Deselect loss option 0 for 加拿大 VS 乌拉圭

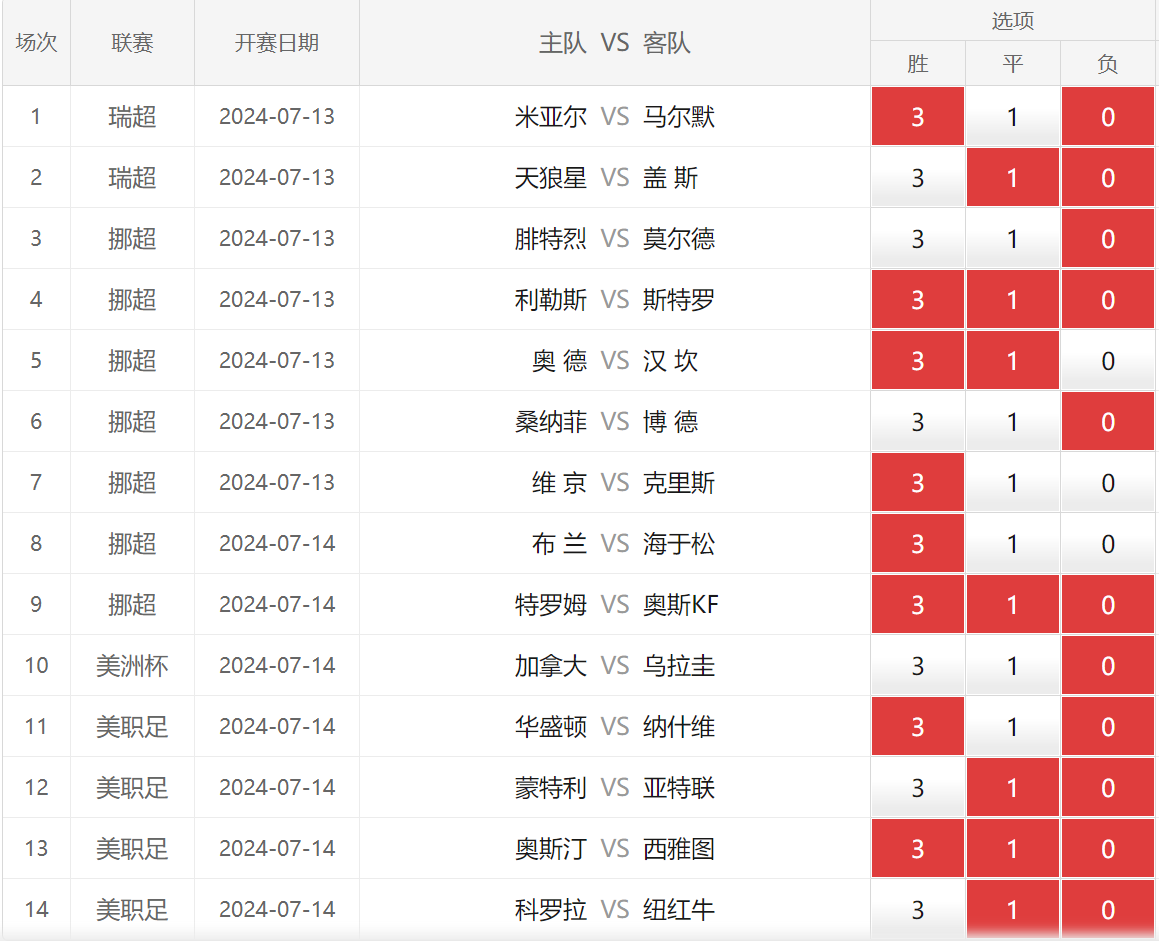(x=1107, y=665)
